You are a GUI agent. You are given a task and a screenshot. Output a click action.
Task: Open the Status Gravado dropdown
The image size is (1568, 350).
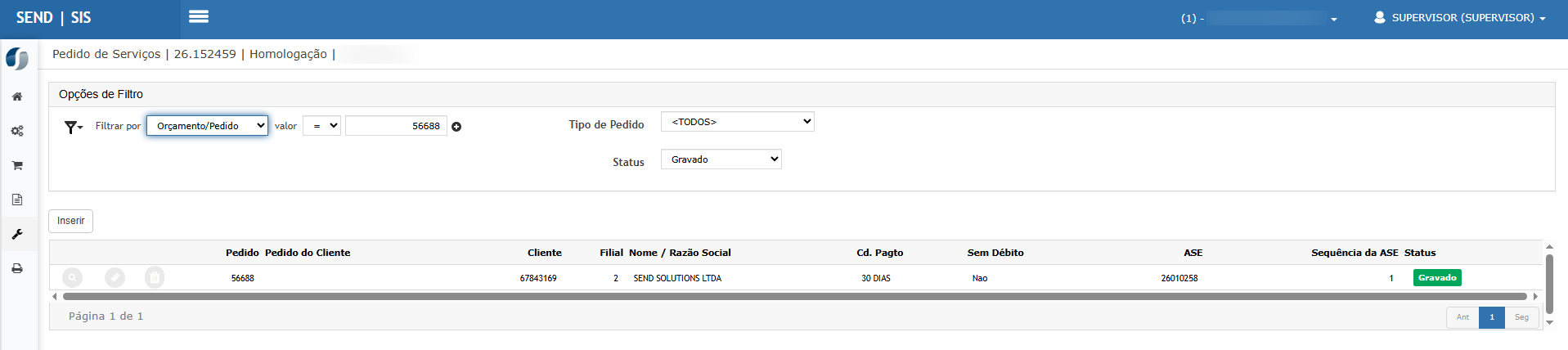(721, 159)
